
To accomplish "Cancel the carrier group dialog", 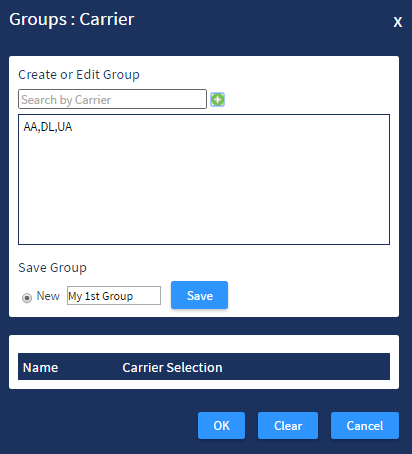I will coord(365,425).
